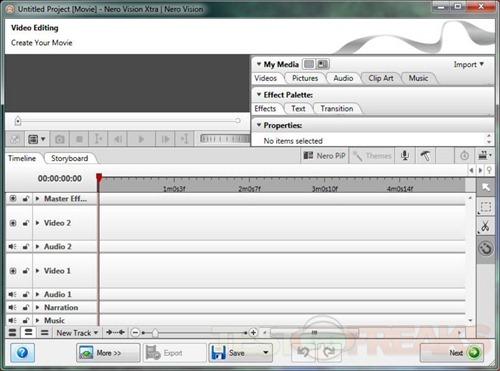The height and width of the screenshot is (371, 500).
Task: Mute the Audio 1 track
Action: (x=12, y=294)
